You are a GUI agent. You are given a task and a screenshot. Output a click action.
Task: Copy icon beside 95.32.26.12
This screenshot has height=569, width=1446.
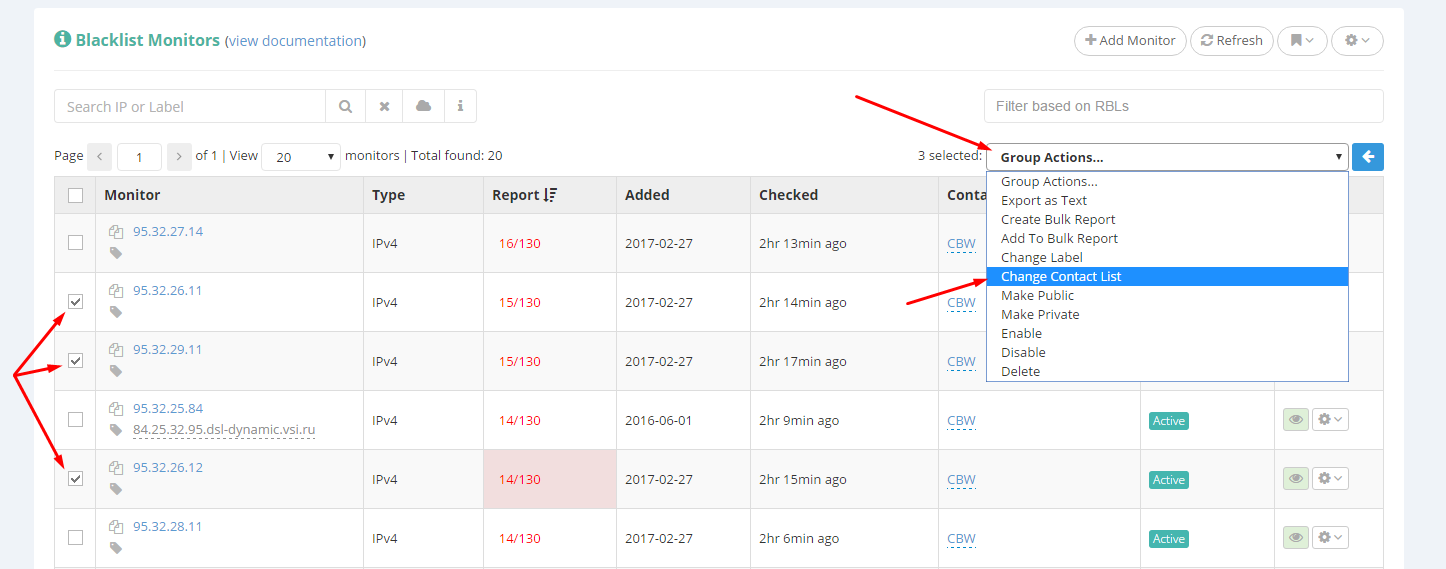pos(116,468)
